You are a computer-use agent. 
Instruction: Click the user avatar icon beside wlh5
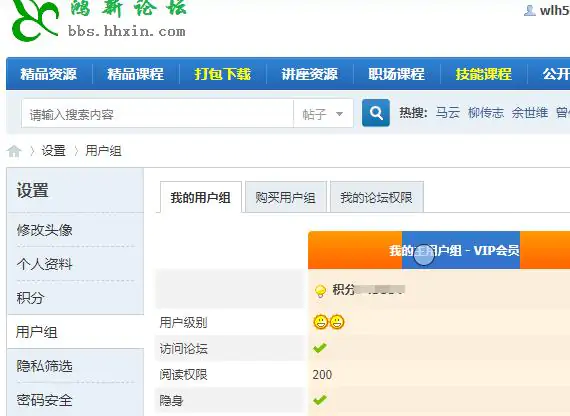(530, 10)
